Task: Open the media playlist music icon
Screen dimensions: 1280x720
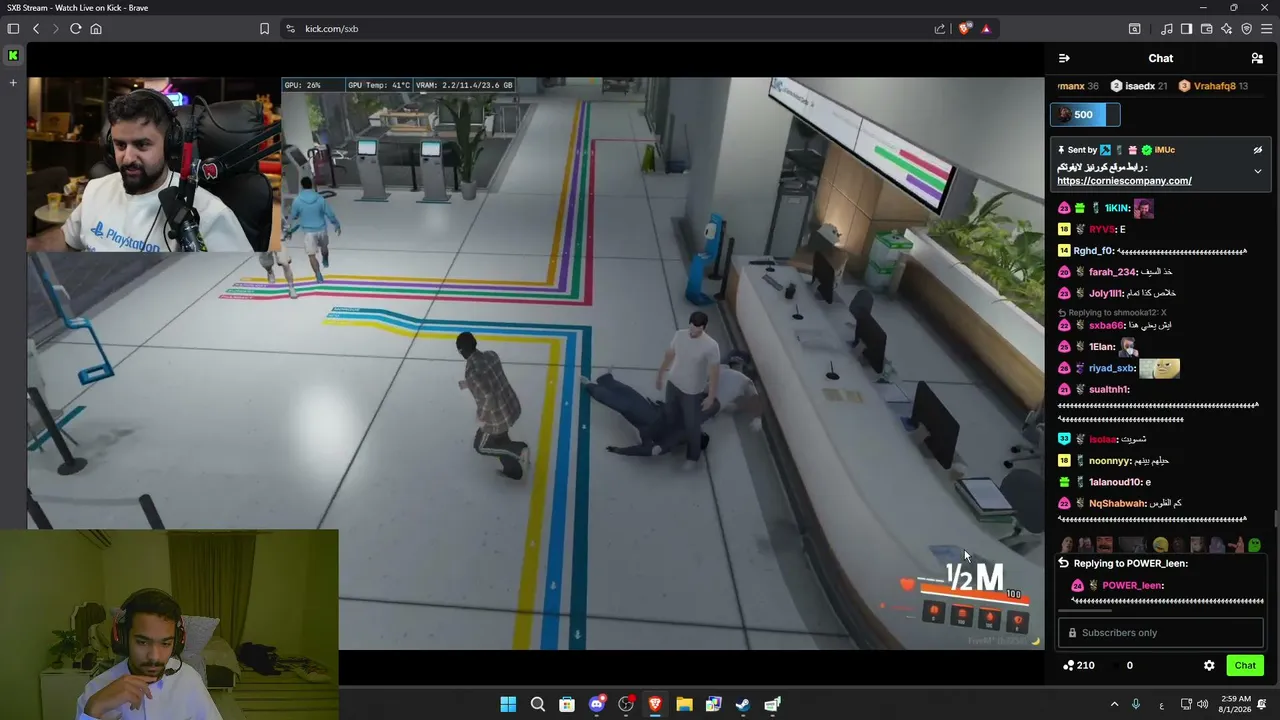Action: coord(1167,29)
